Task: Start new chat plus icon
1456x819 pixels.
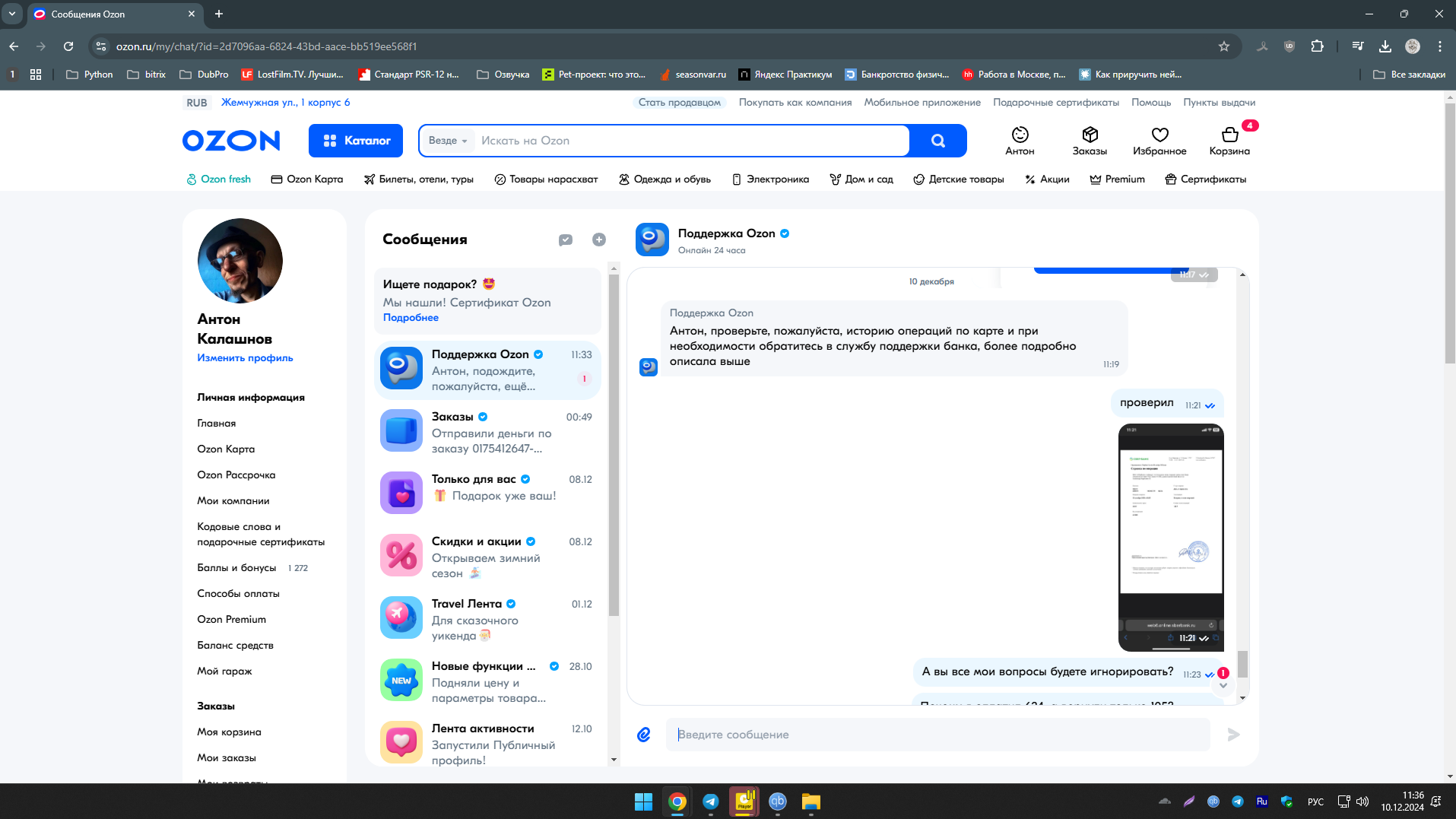Action: click(599, 240)
